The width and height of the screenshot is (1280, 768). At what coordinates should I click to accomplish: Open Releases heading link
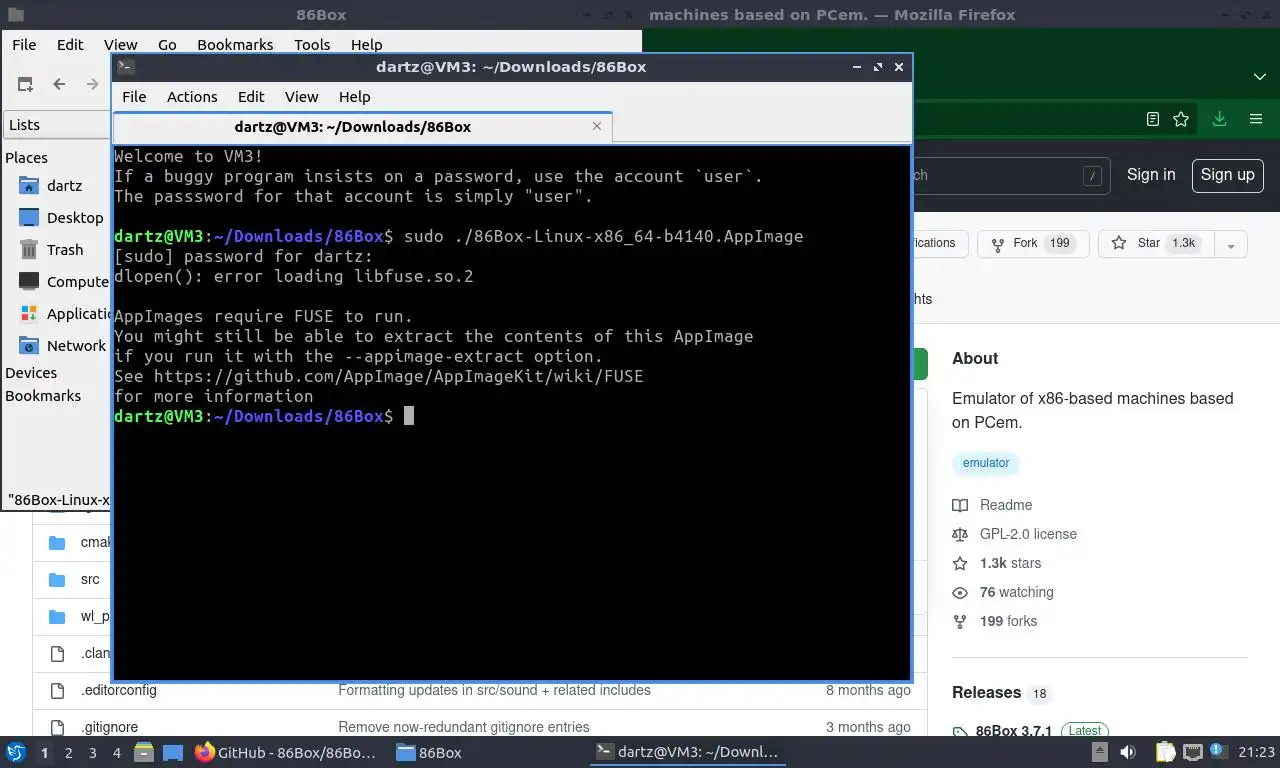click(x=986, y=692)
